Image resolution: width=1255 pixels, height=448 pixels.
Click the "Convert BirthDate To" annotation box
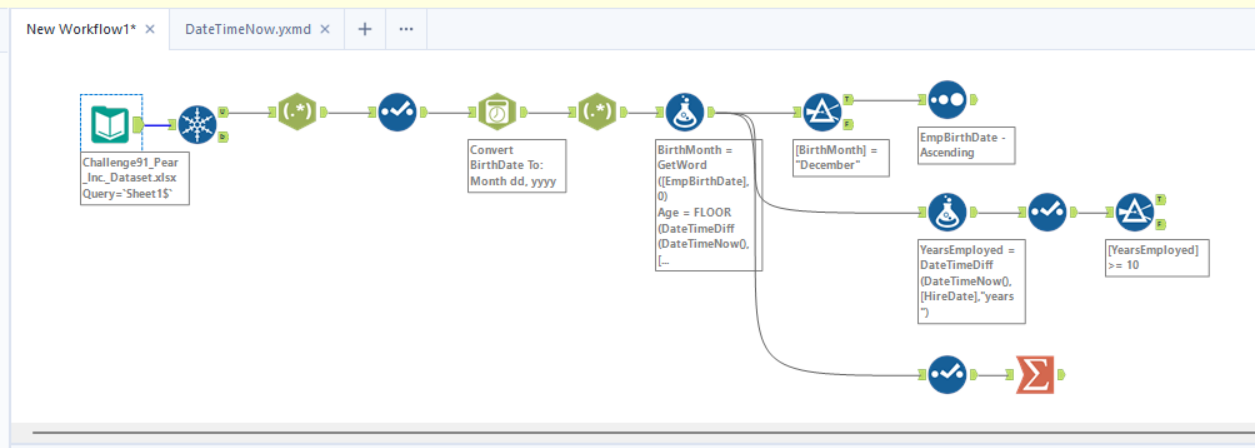(516, 166)
